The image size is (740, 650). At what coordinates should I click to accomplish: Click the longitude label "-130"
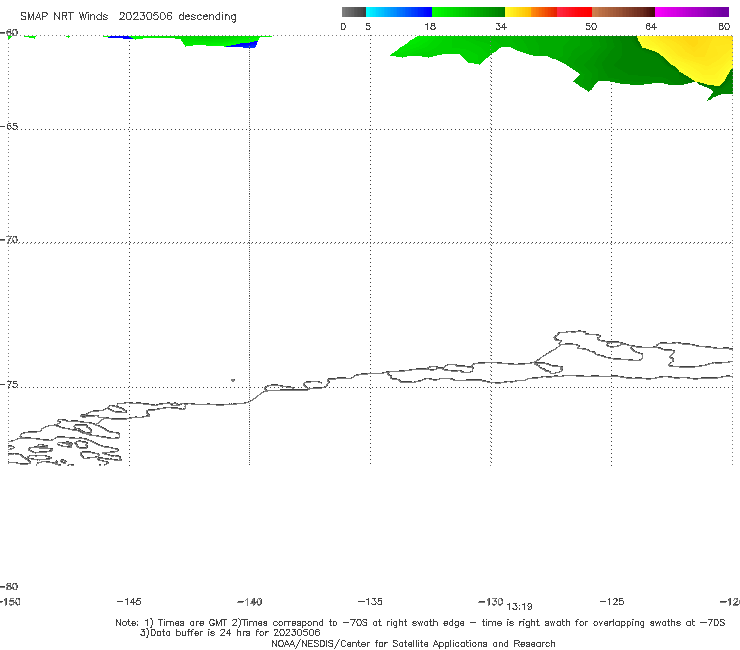tap(491, 602)
